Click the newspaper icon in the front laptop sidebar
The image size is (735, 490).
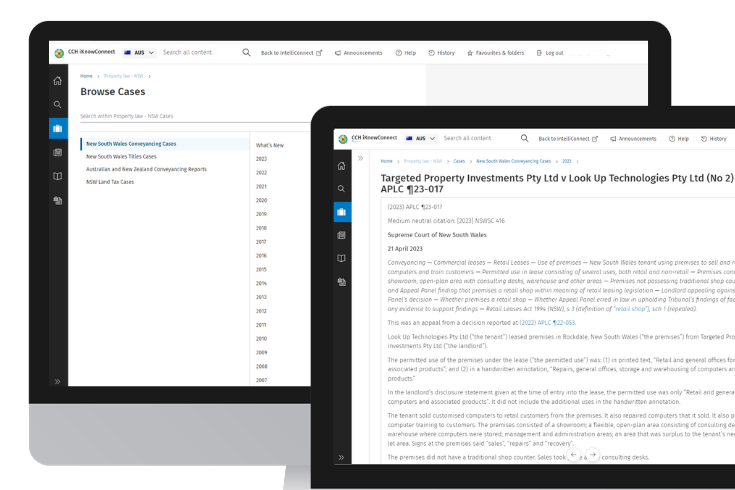(342, 235)
